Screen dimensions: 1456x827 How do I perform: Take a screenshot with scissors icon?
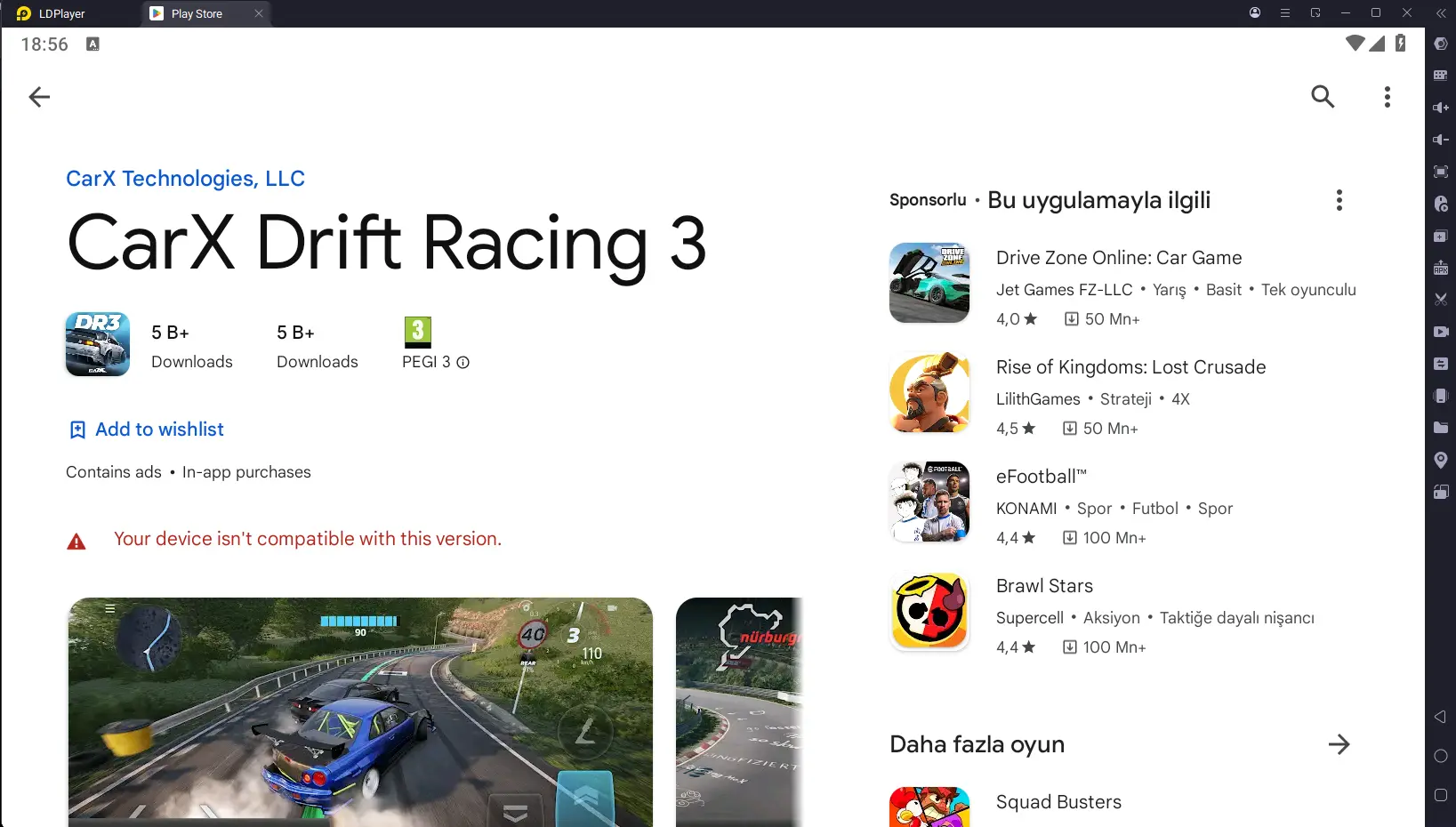tap(1441, 300)
